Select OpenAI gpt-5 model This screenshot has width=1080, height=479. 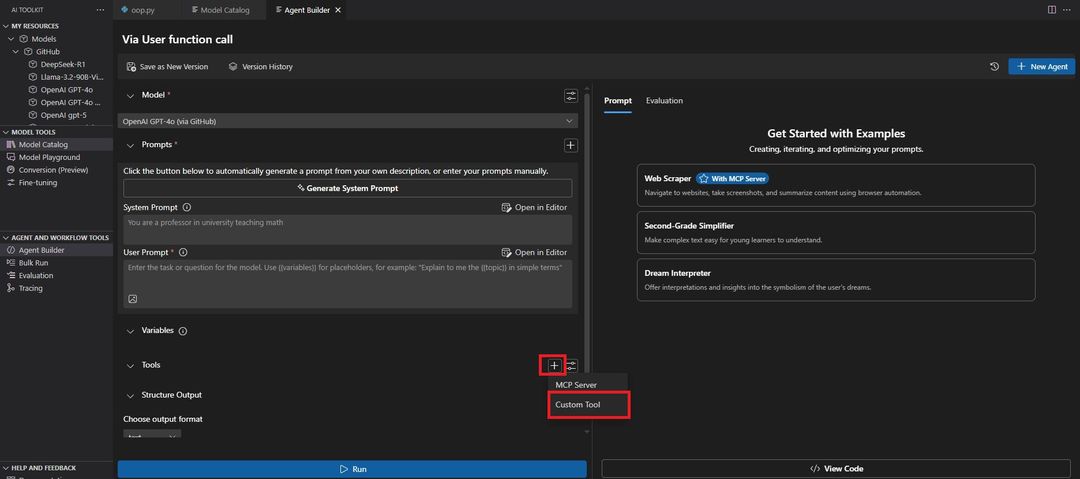57,115
